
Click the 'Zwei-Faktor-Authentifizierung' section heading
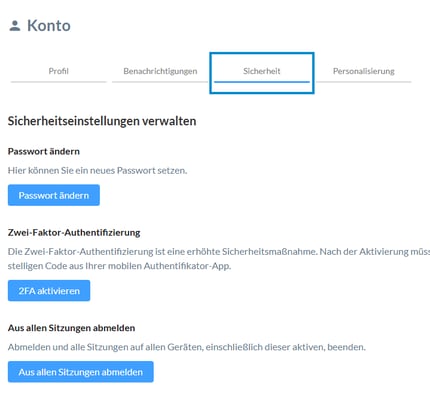coord(74,232)
